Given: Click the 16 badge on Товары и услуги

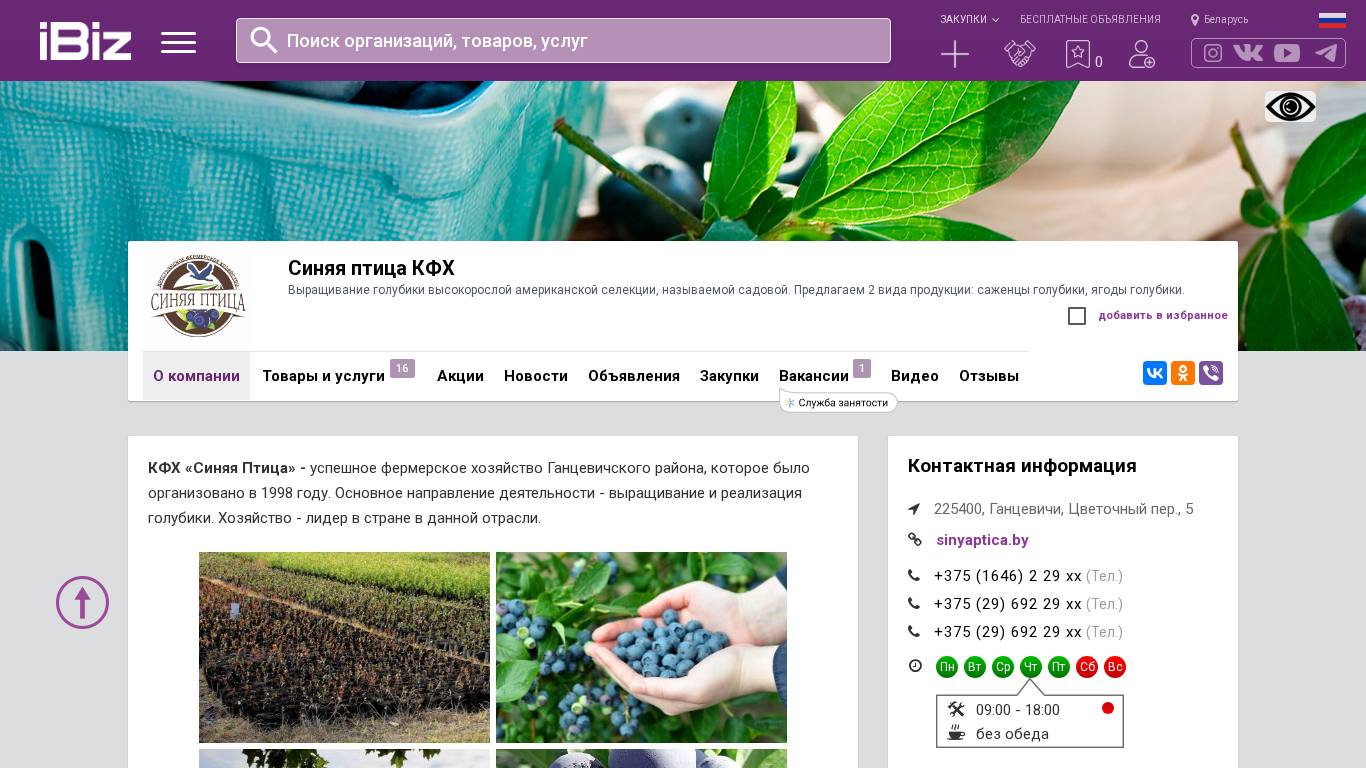Looking at the screenshot, I should [x=402, y=369].
